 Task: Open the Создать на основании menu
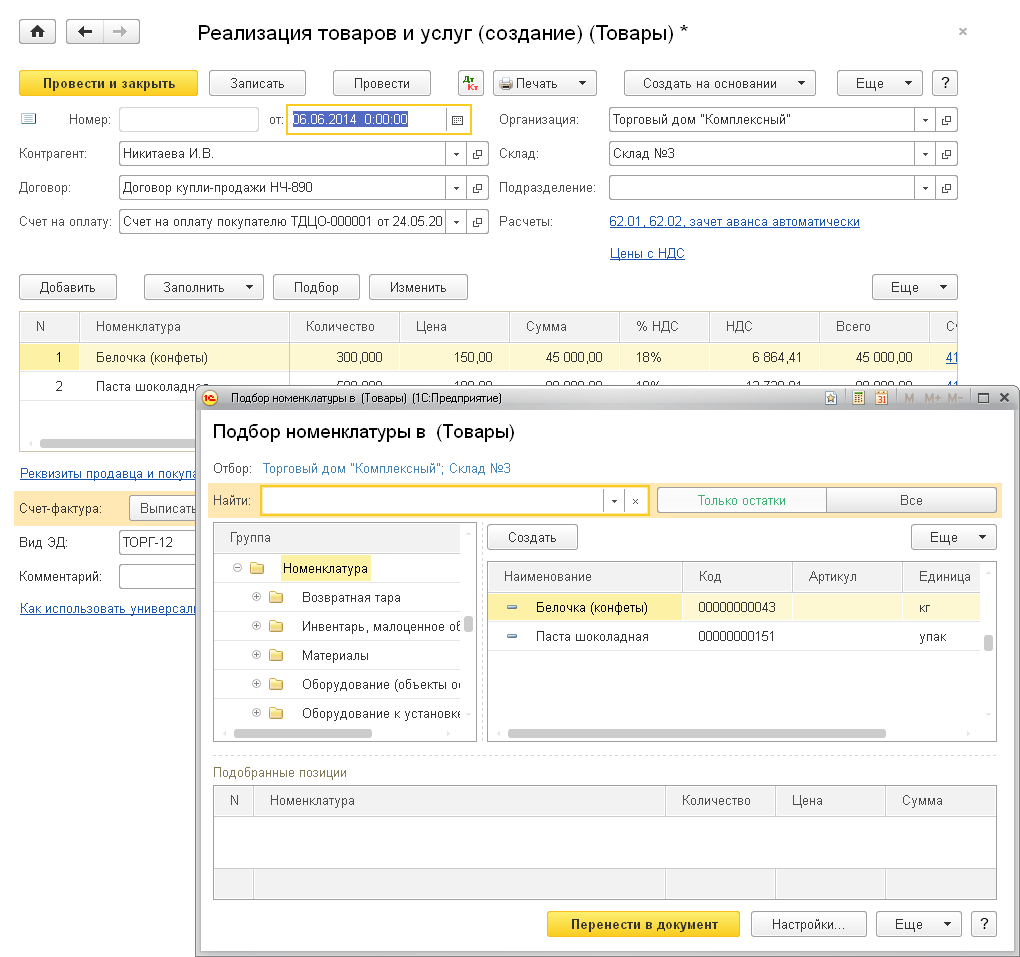pos(719,83)
